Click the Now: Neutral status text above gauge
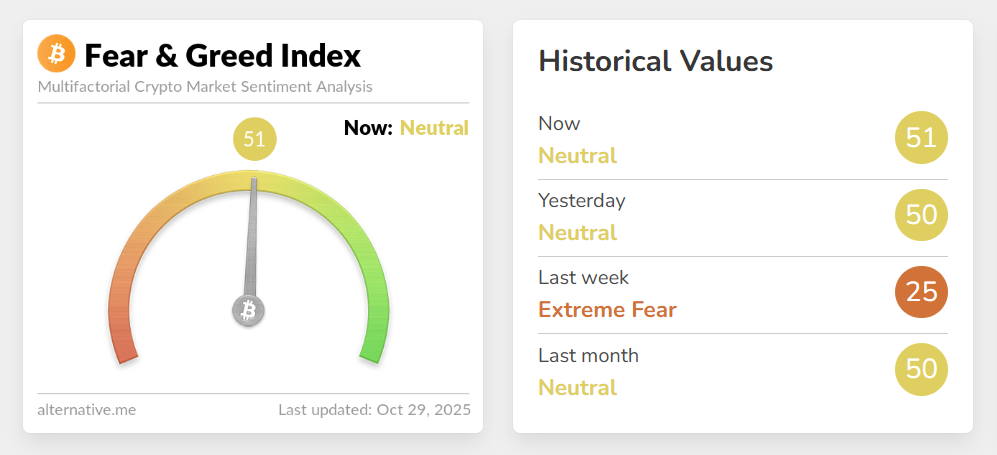 pyautogui.click(x=406, y=128)
